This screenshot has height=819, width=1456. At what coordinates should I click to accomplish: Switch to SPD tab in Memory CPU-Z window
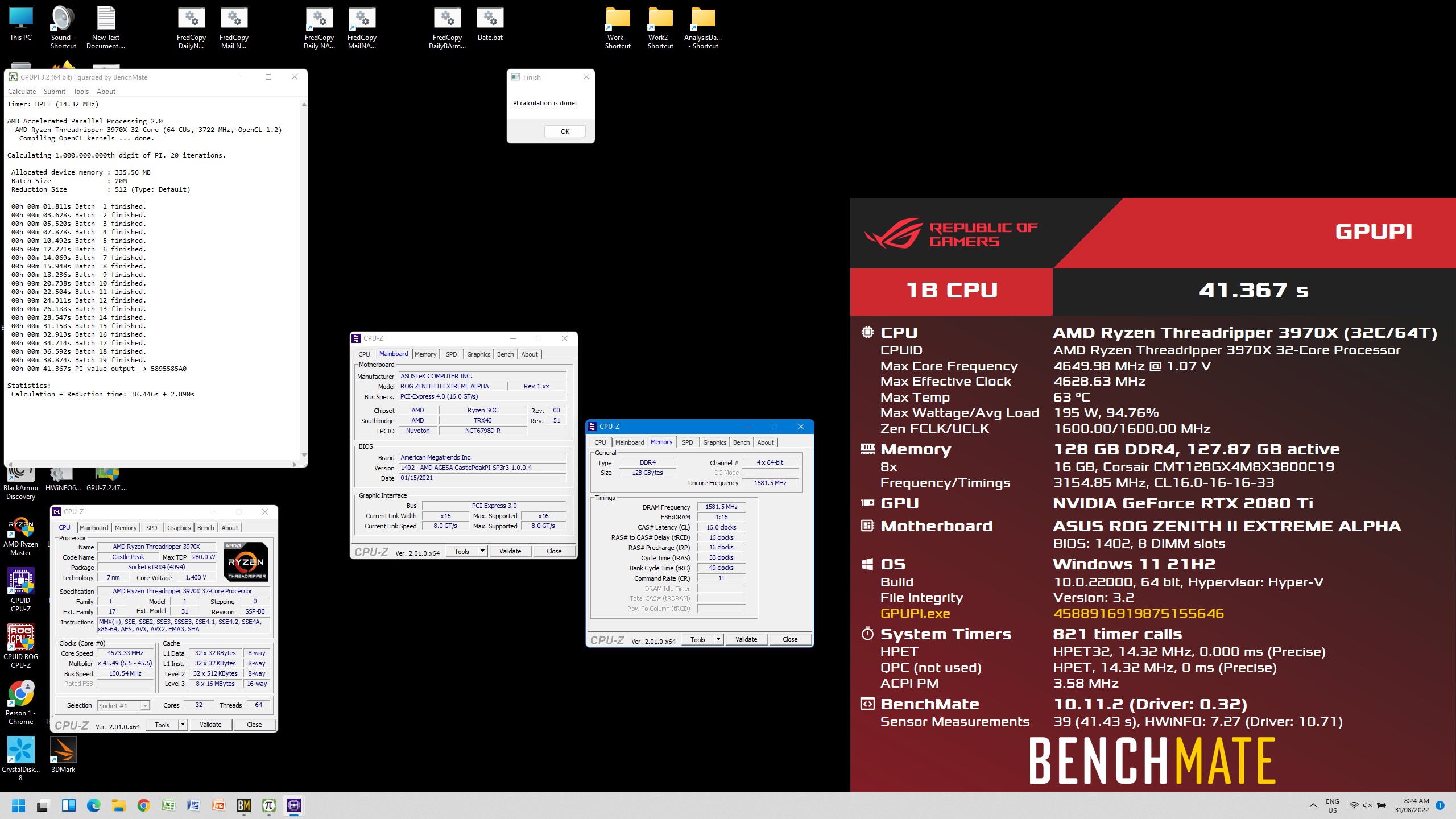tap(687, 442)
